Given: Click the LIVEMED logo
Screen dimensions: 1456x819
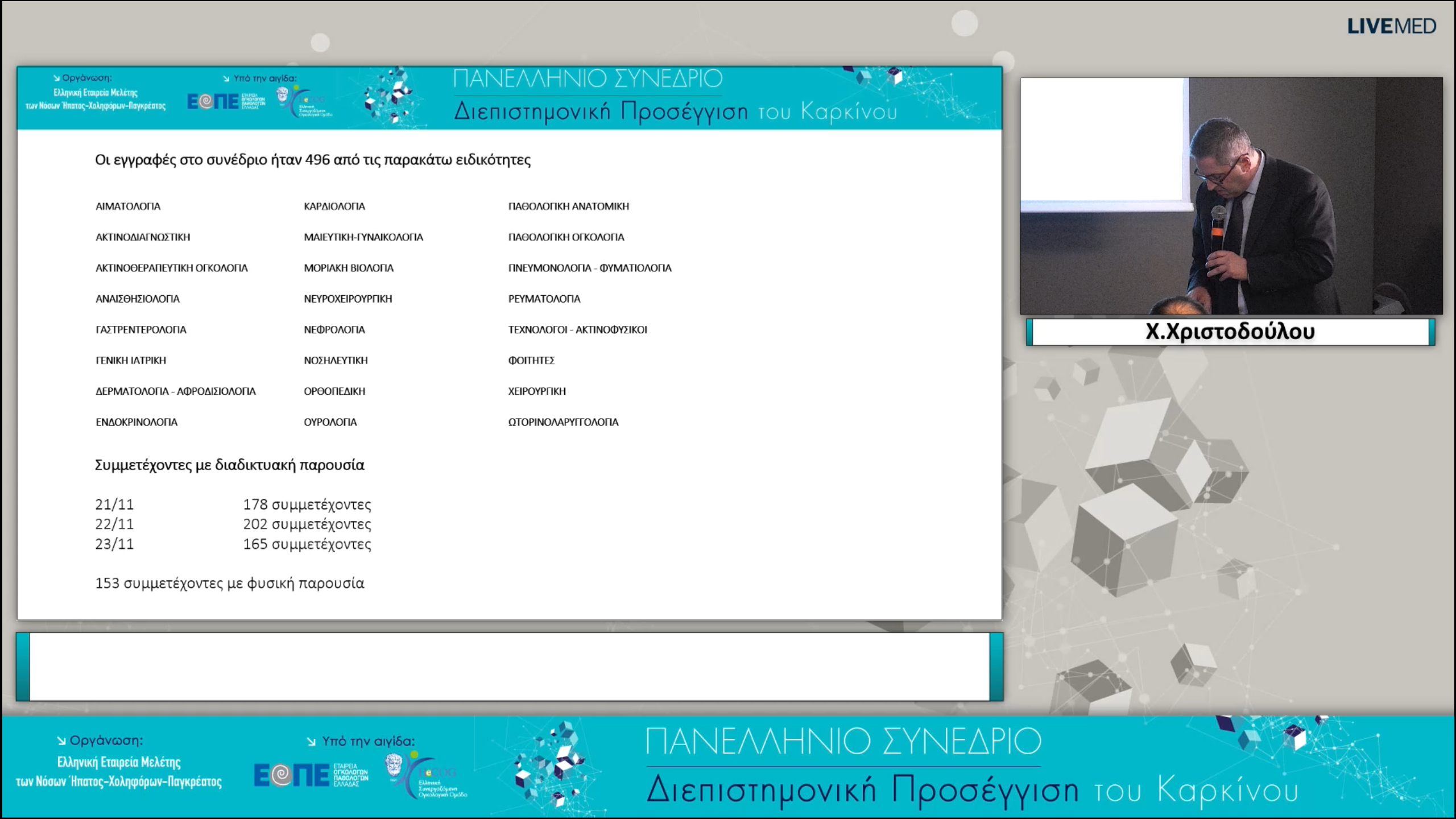Looking at the screenshot, I should tap(1391, 26).
